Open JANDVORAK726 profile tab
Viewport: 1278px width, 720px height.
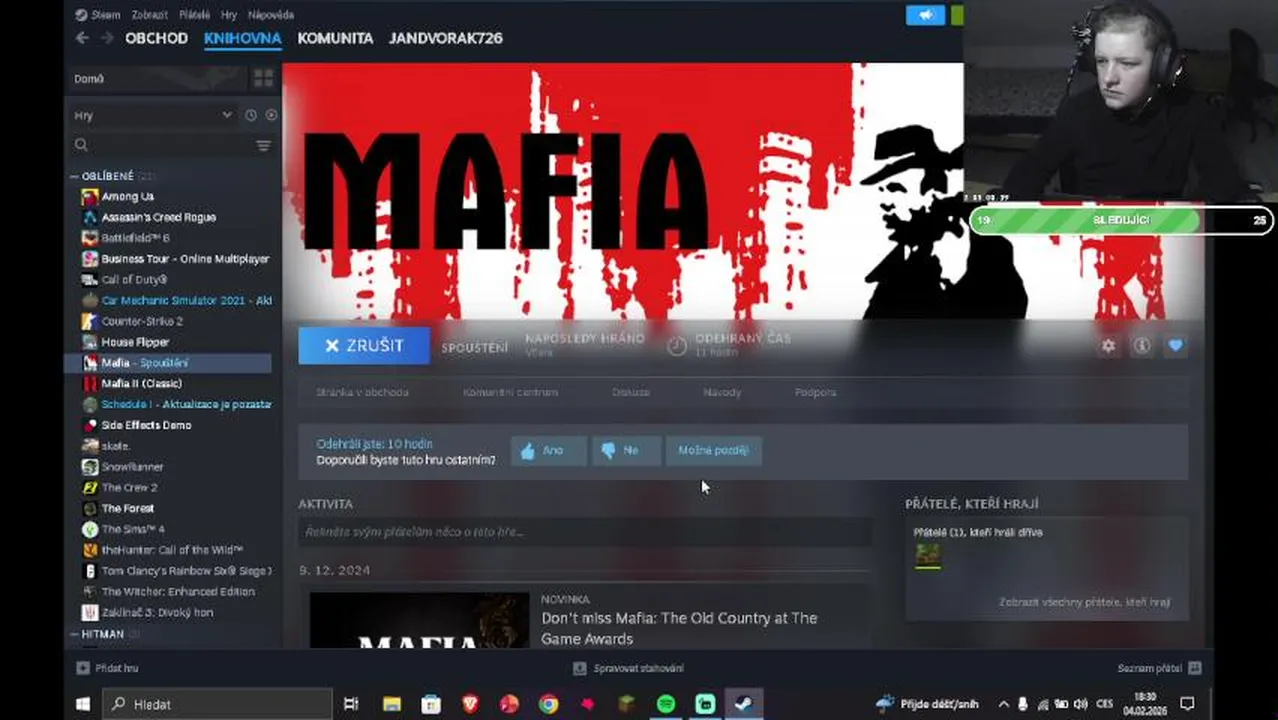click(x=445, y=38)
